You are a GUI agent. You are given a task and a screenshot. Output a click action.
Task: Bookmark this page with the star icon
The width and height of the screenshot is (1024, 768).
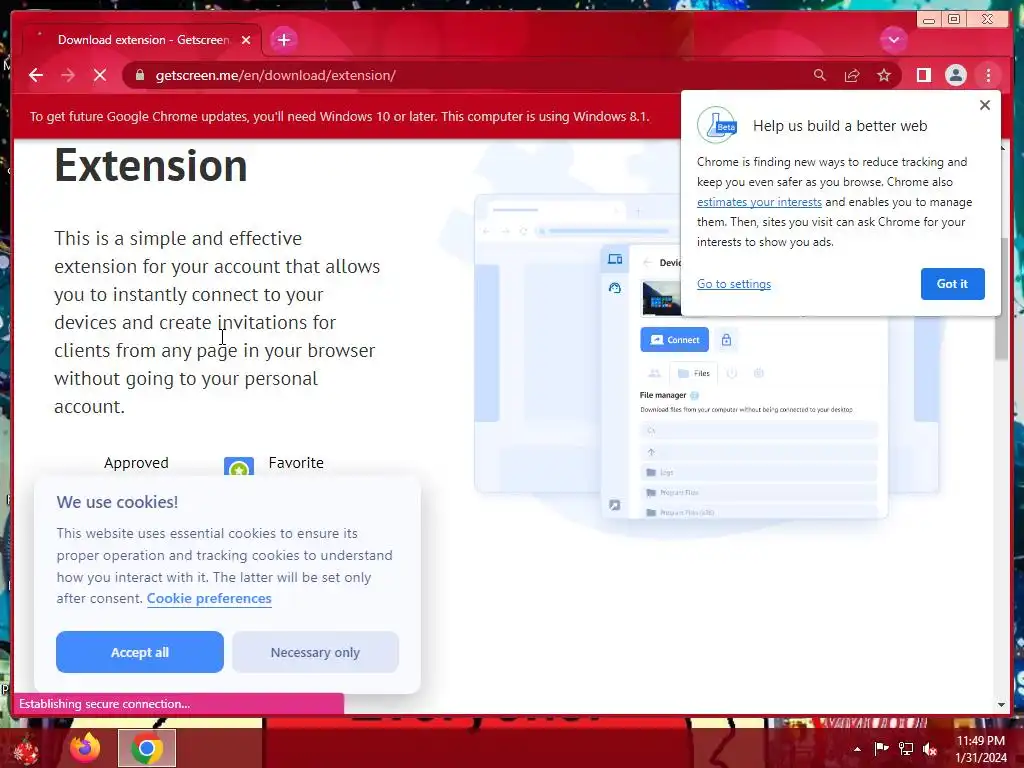(x=884, y=75)
